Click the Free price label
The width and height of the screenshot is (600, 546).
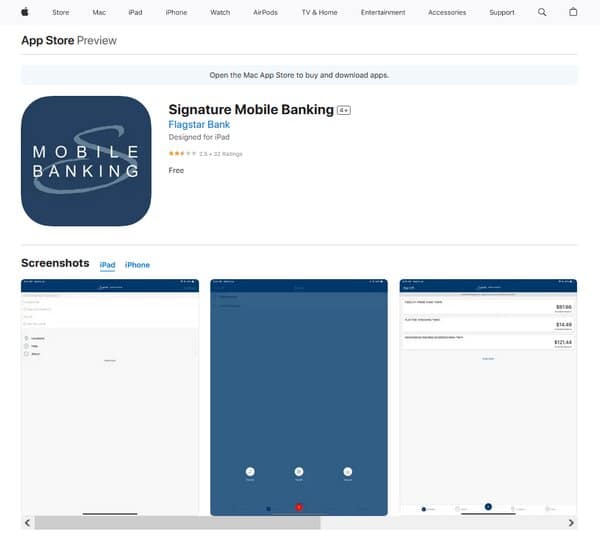(176, 171)
